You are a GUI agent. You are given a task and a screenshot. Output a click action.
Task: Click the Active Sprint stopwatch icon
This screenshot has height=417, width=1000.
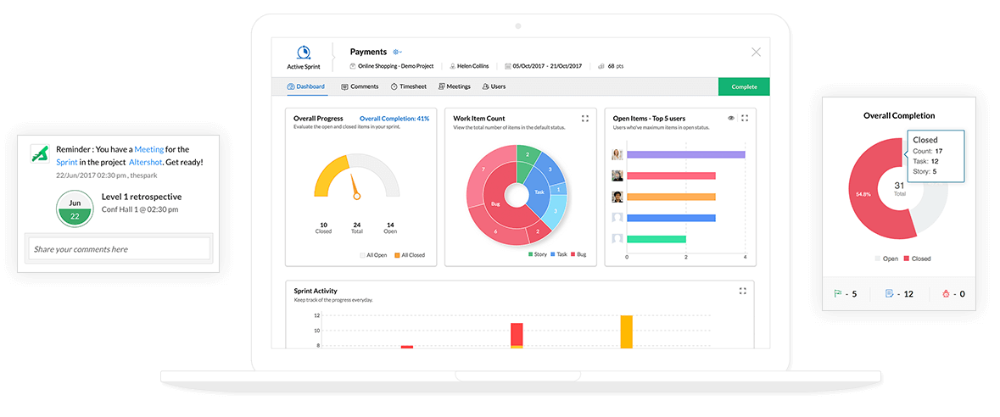303,53
